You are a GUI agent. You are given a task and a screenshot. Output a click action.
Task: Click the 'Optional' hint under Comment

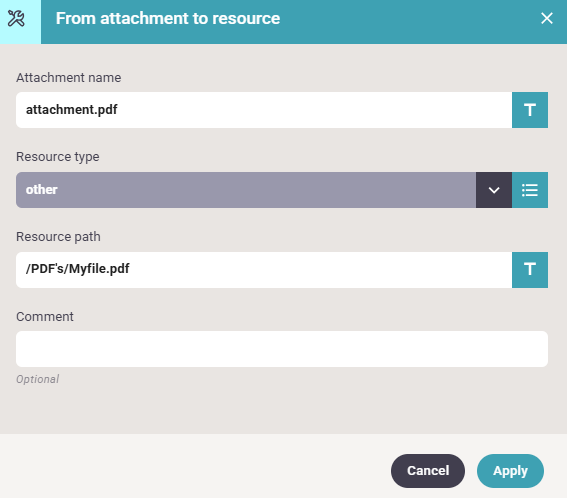(x=38, y=379)
